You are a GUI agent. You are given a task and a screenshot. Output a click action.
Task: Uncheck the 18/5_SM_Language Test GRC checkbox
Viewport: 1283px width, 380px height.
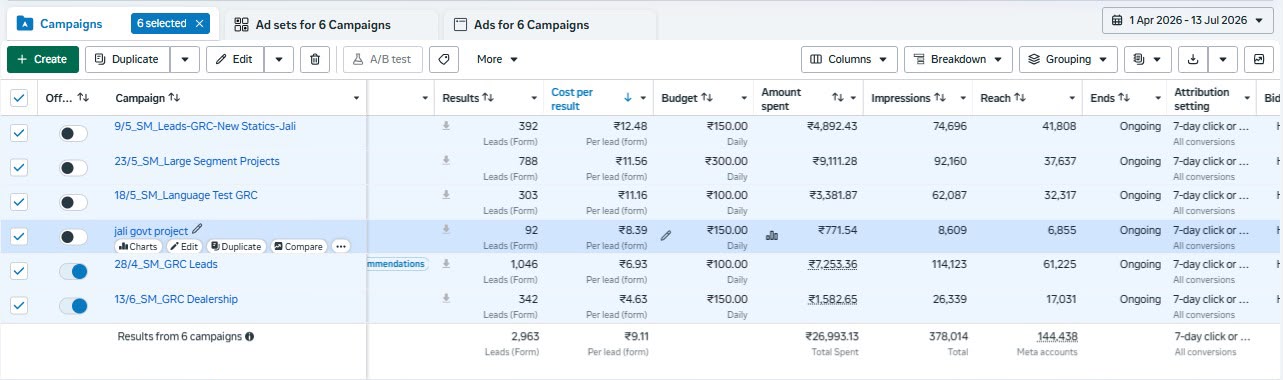pyautogui.click(x=19, y=202)
